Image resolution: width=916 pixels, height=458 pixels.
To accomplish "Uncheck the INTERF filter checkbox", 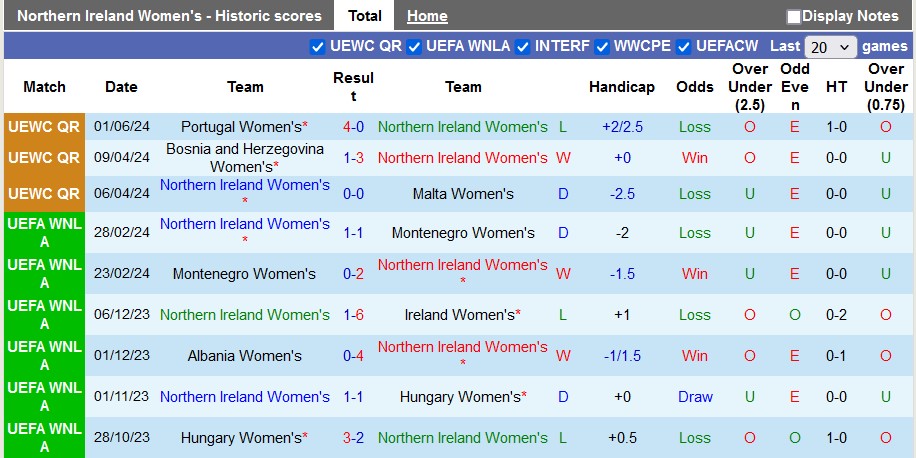I will pyautogui.click(x=523, y=47).
